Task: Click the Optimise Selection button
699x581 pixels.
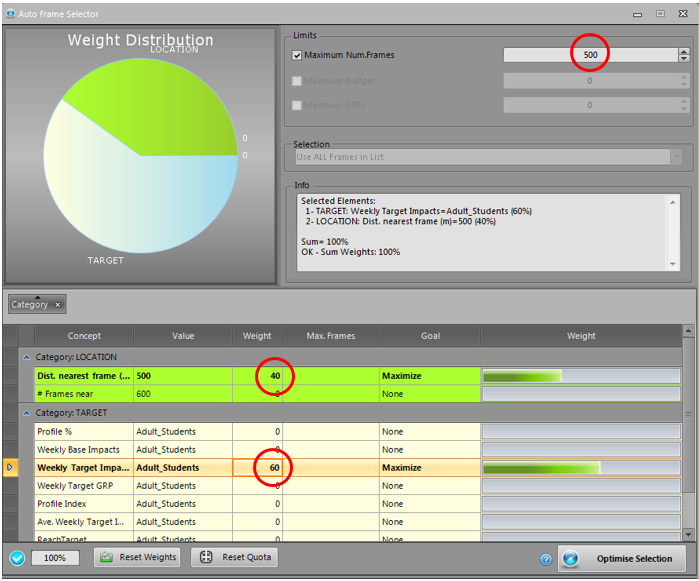Action: pyautogui.click(x=622, y=558)
